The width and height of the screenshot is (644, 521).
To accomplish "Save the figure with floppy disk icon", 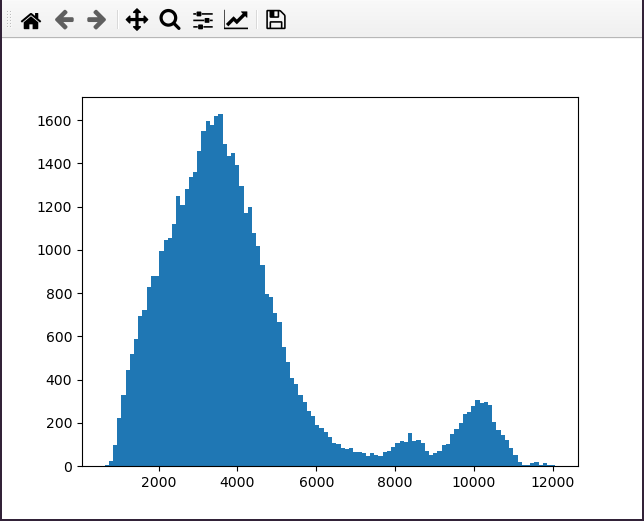I will click(276, 20).
